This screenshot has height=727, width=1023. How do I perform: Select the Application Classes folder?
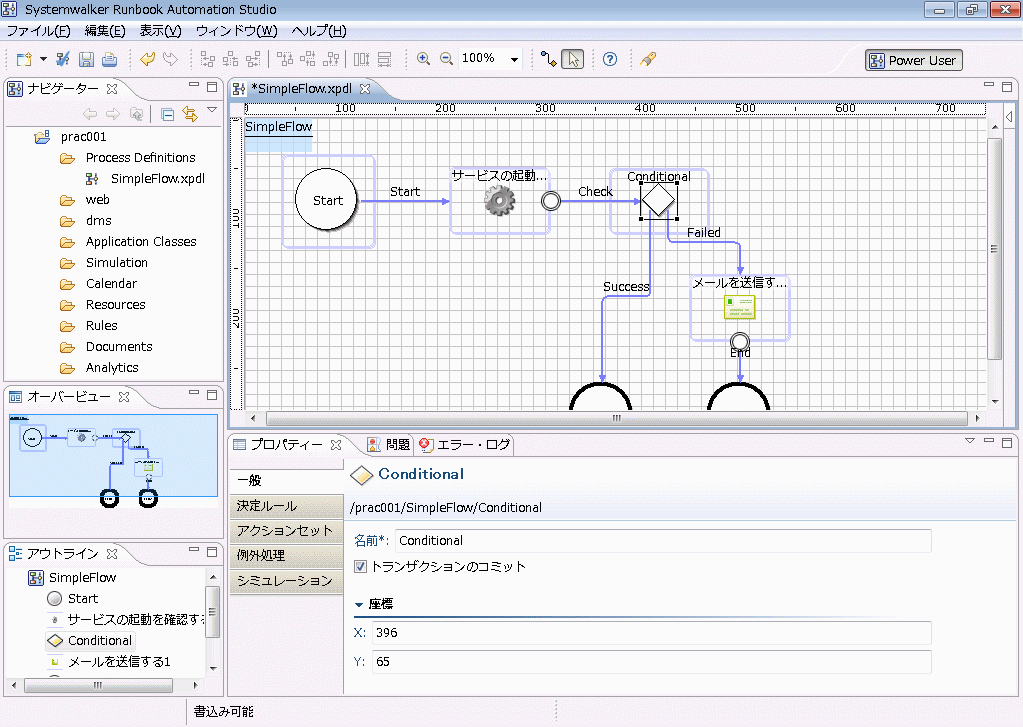141,242
